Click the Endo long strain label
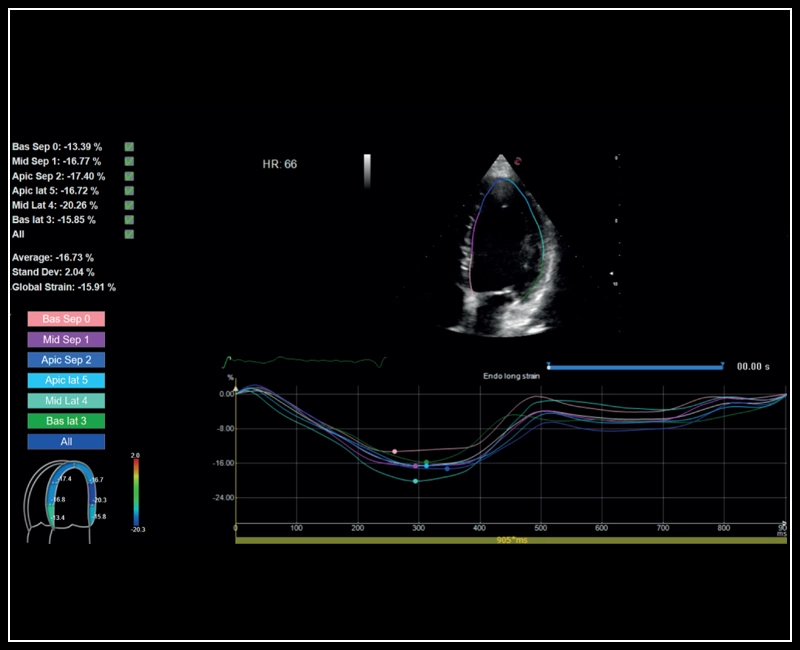 [512, 375]
